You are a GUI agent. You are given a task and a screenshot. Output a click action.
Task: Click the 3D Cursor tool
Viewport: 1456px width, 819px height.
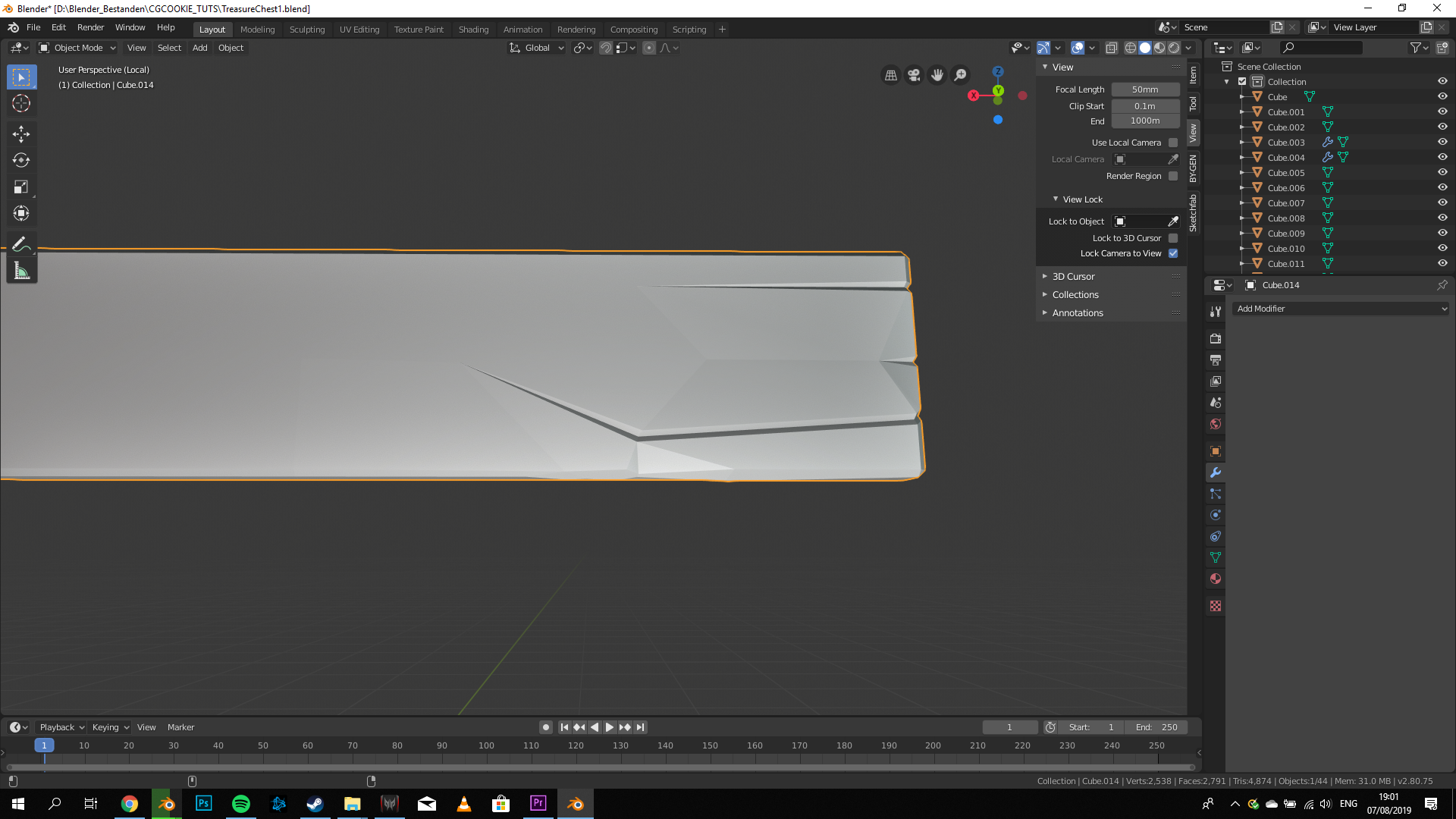(x=21, y=103)
